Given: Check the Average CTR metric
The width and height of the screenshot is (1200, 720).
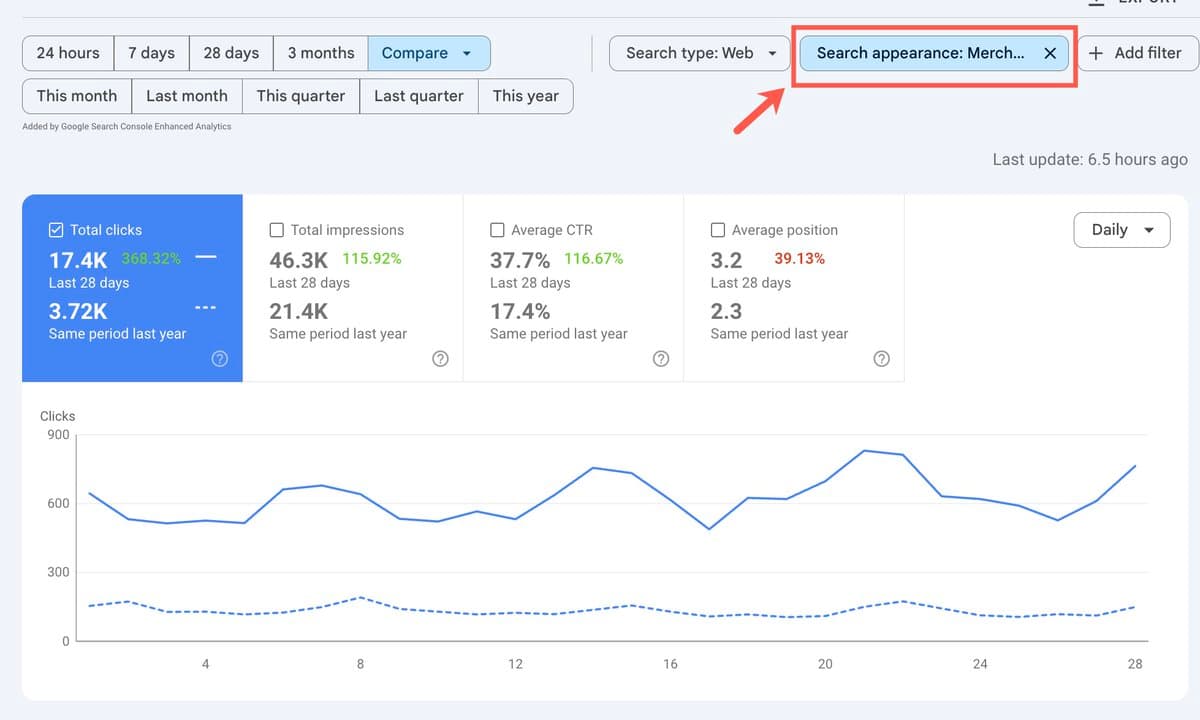Looking at the screenshot, I should (x=497, y=229).
